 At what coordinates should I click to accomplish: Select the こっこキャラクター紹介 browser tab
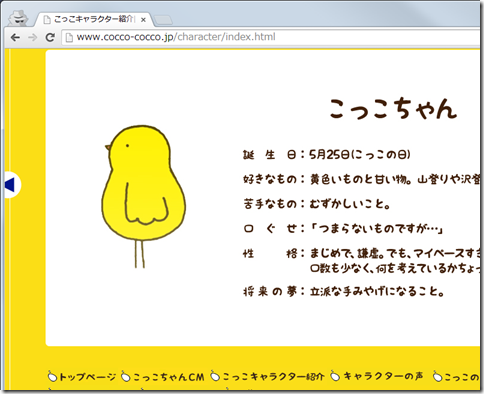tap(93, 19)
